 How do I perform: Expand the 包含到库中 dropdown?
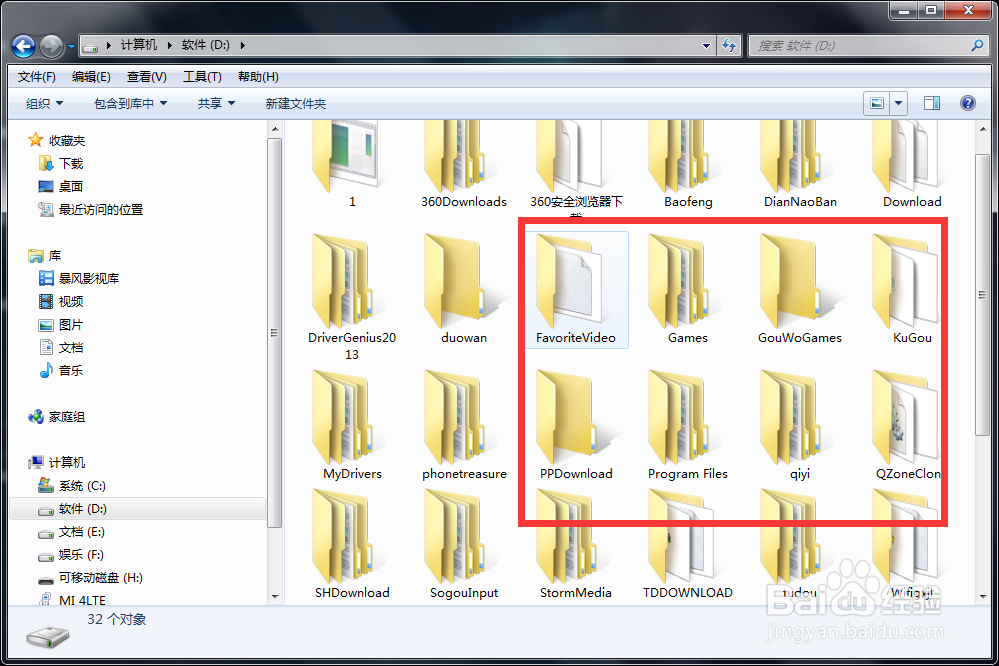pyautogui.click(x=130, y=103)
